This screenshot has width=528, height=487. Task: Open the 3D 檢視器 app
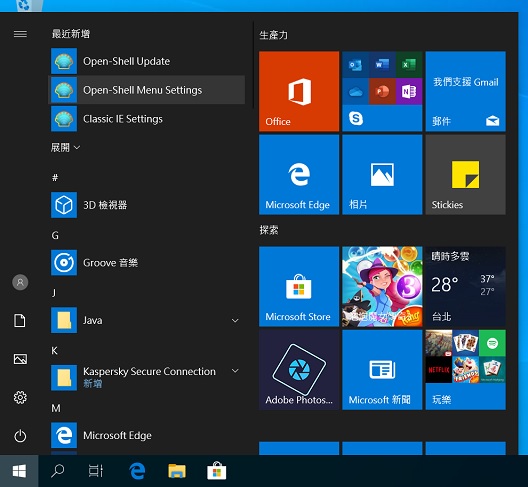point(146,205)
